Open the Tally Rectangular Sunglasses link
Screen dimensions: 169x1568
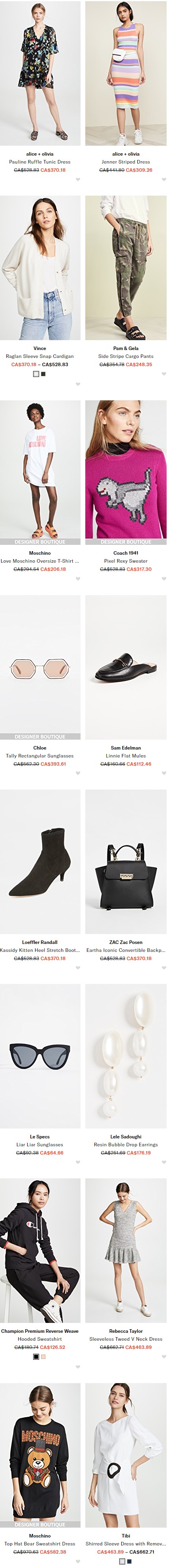[39, 755]
